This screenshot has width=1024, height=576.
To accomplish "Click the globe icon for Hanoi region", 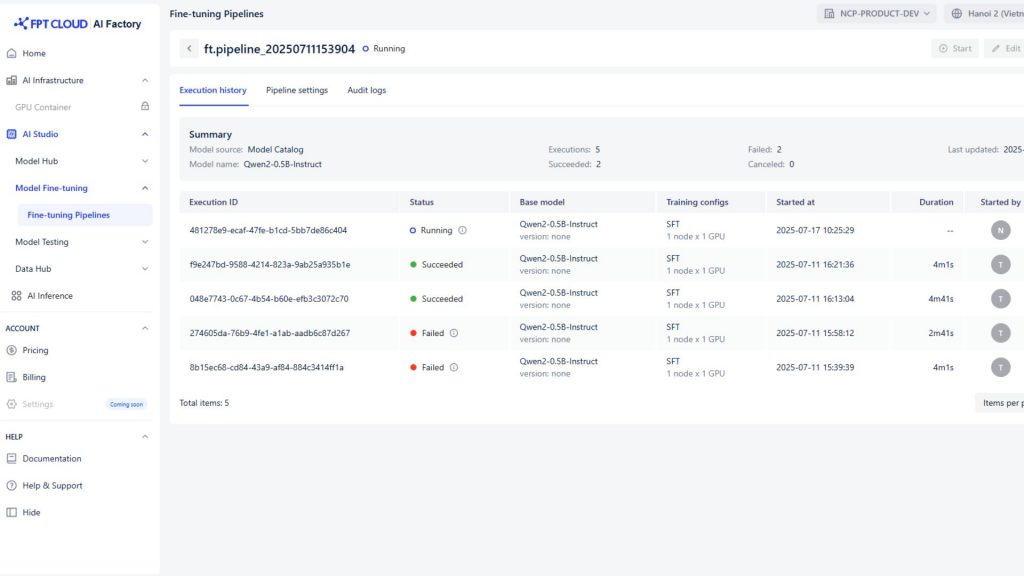I will [x=957, y=13].
